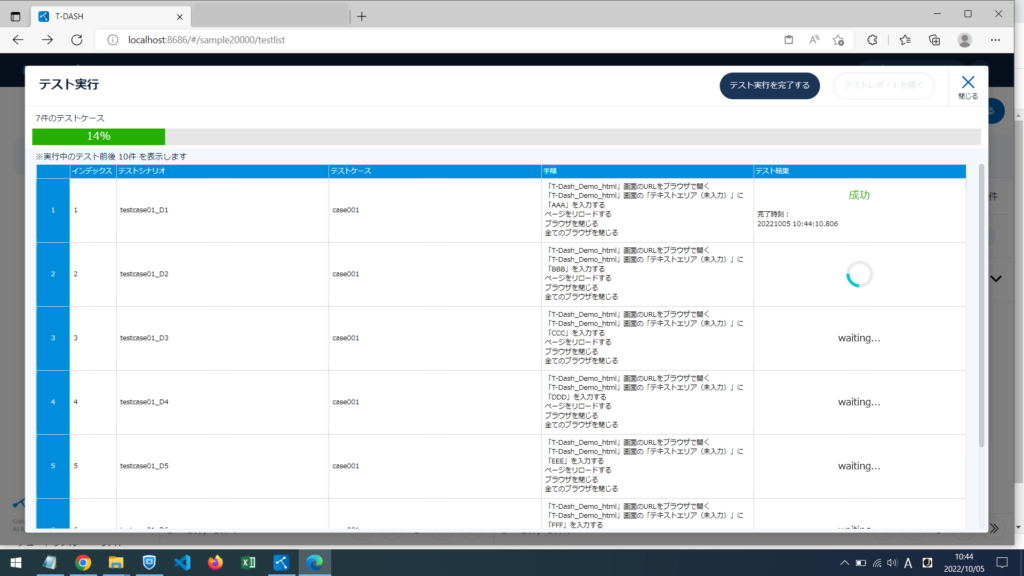Viewport: 1024px width, 576px height.
Task: Select the testcase01_D1 scenario row
Action: 144,210
